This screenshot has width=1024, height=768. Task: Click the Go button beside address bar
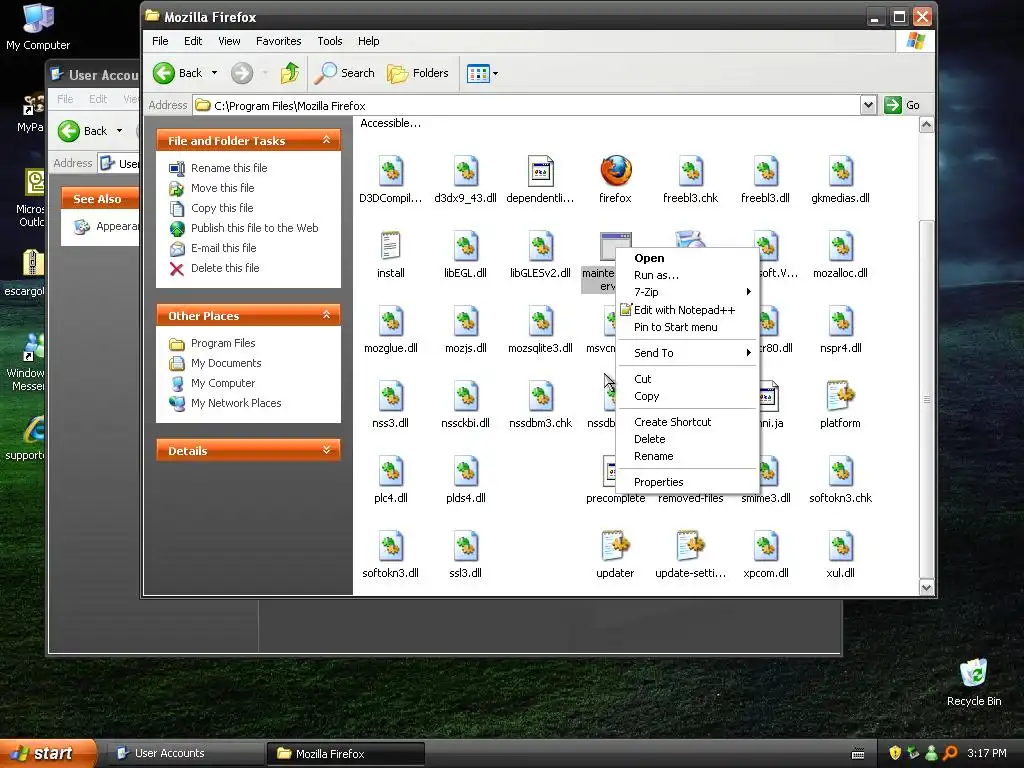[902, 105]
